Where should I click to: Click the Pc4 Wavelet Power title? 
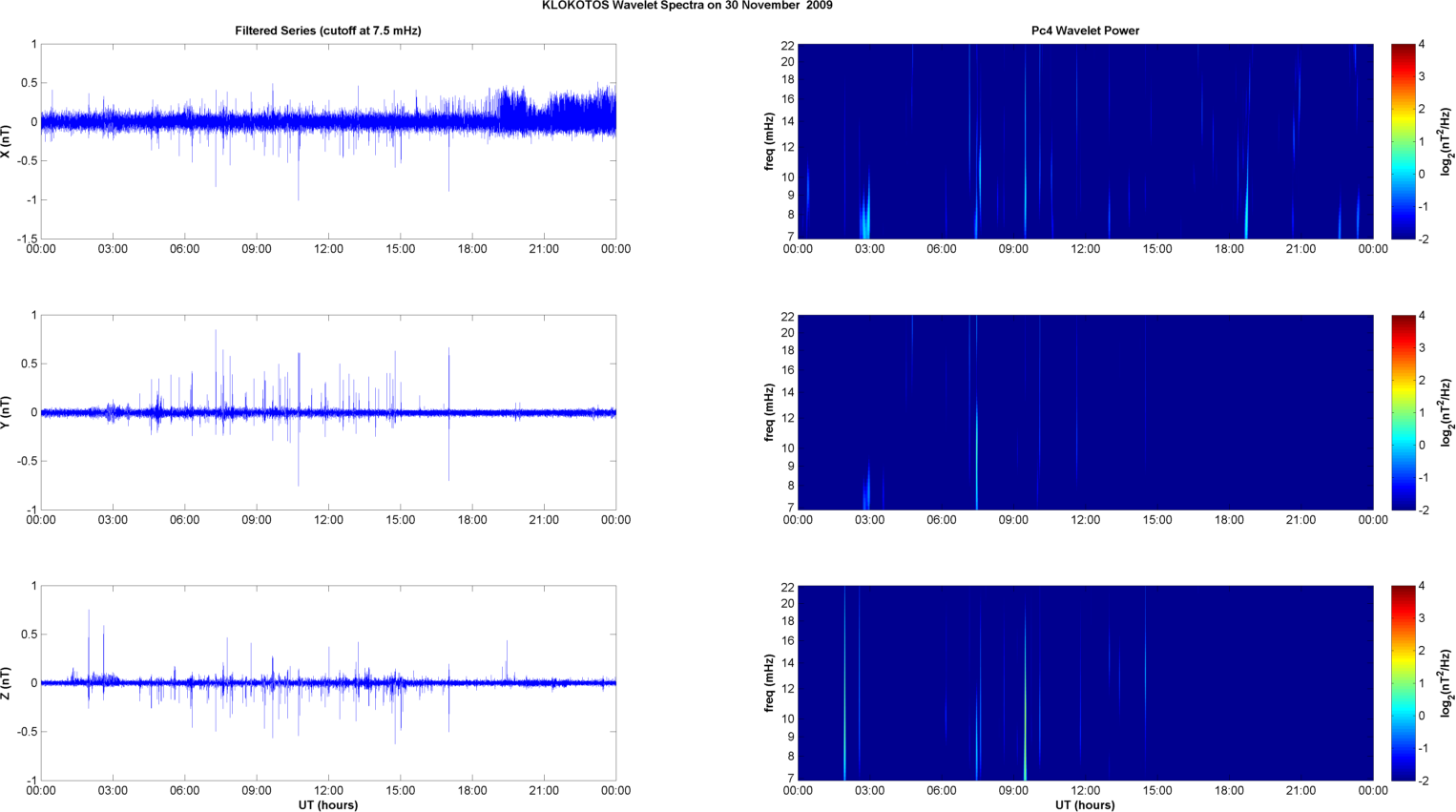[x=1085, y=31]
